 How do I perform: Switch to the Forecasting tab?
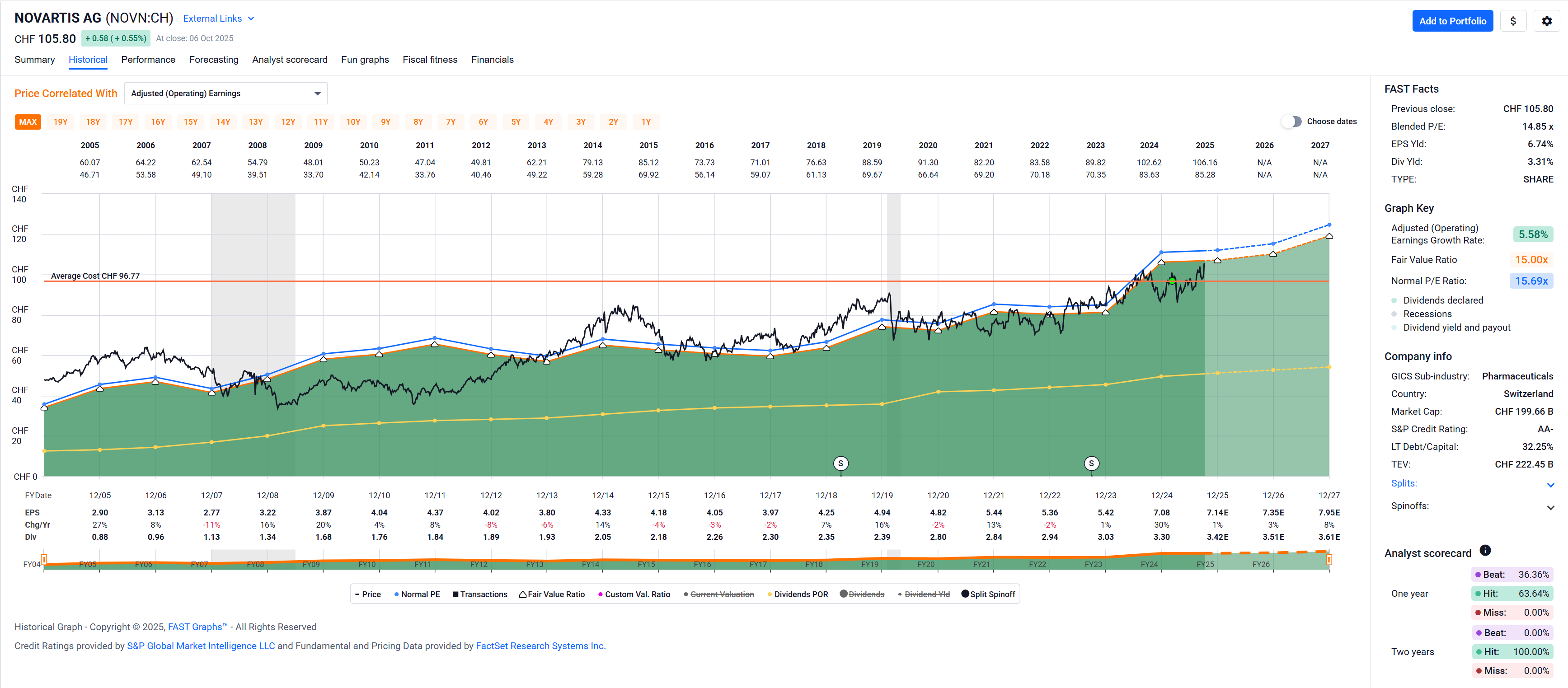click(x=214, y=60)
